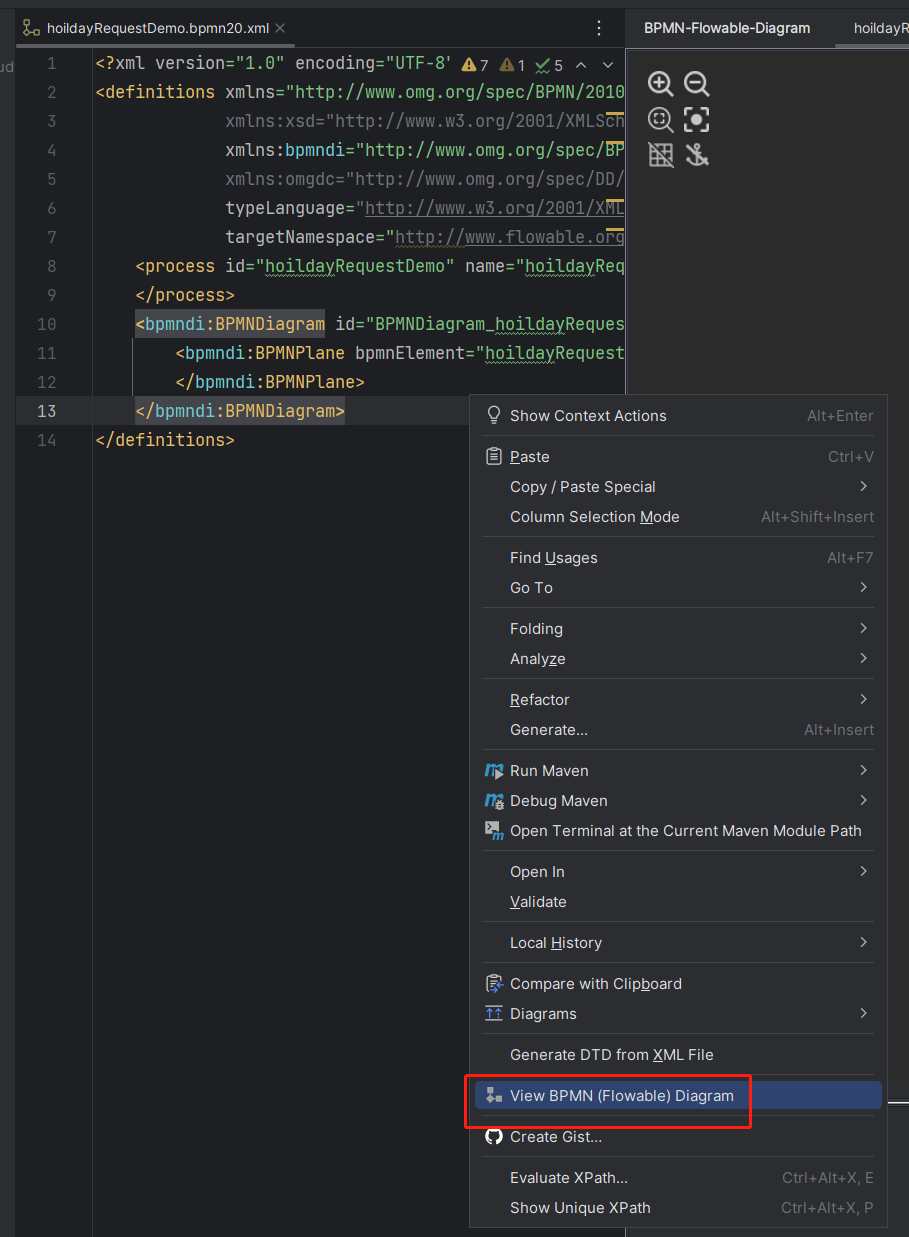Image resolution: width=909 pixels, height=1237 pixels.
Task: Switch to BPMN-Flowable-Diagram tab
Action: (726, 28)
